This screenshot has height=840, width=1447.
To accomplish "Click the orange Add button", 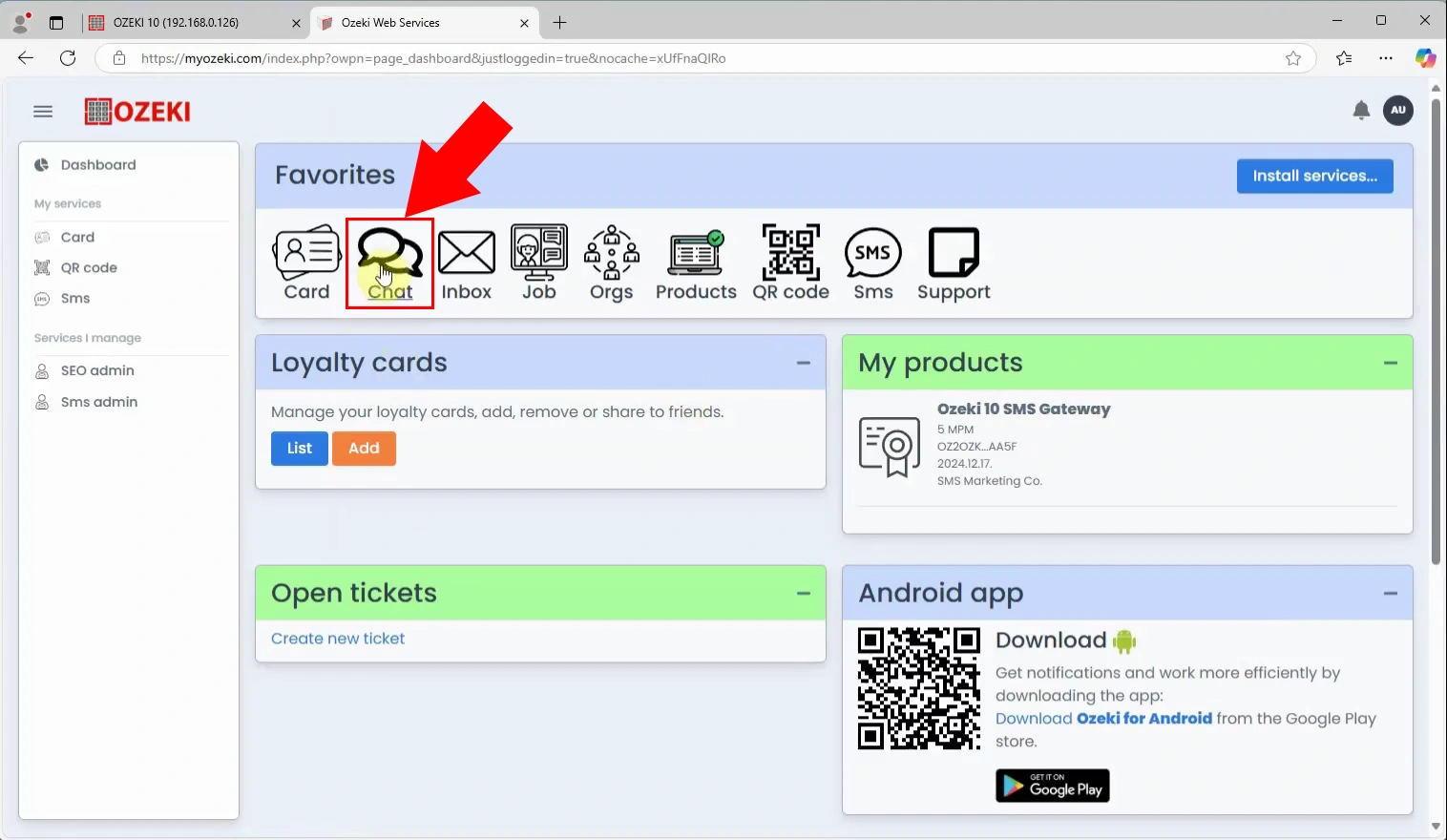I will click(x=364, y=448).
